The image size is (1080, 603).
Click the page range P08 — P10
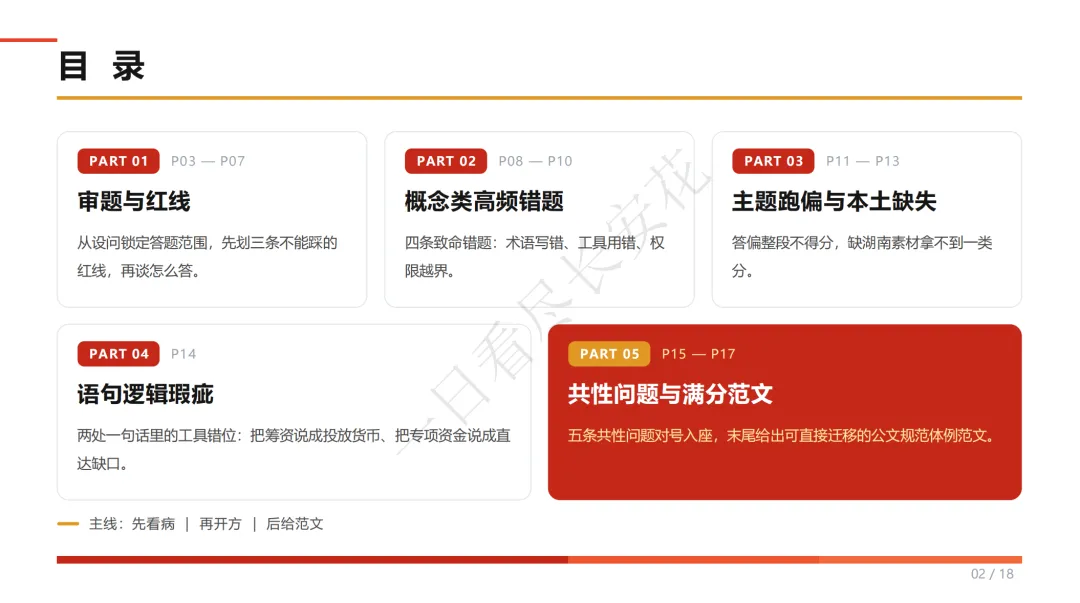pos(535,161)
